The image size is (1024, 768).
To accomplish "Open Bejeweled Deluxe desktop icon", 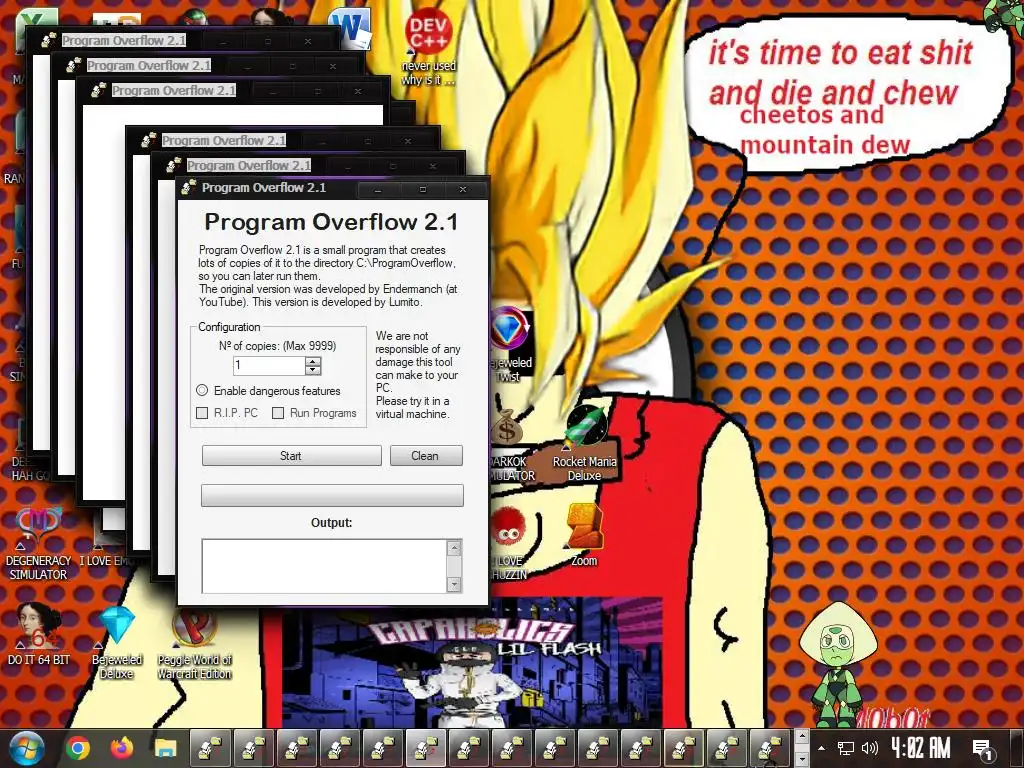I will [x=116, y=642].
